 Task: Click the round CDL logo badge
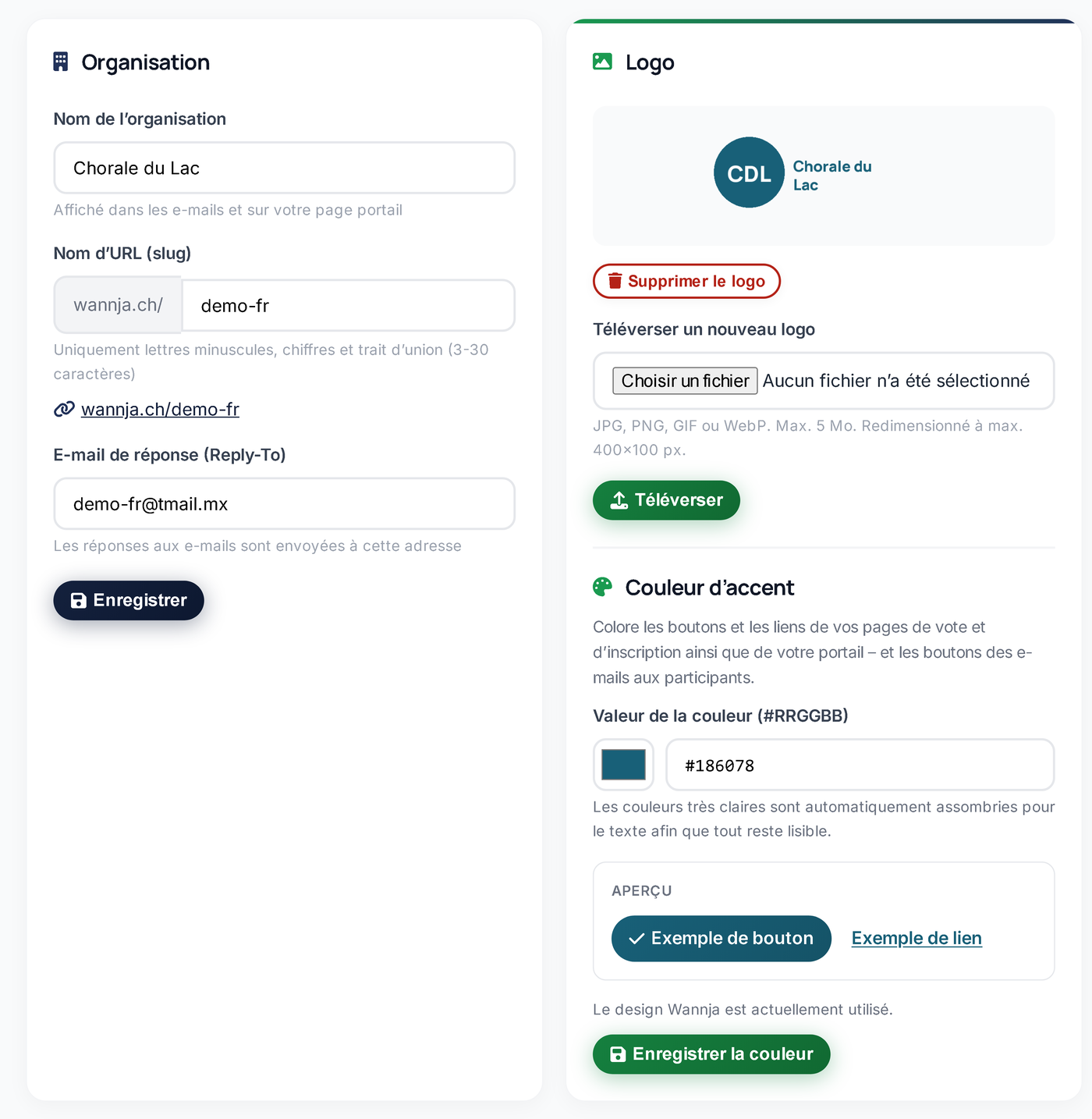point(749,172)
